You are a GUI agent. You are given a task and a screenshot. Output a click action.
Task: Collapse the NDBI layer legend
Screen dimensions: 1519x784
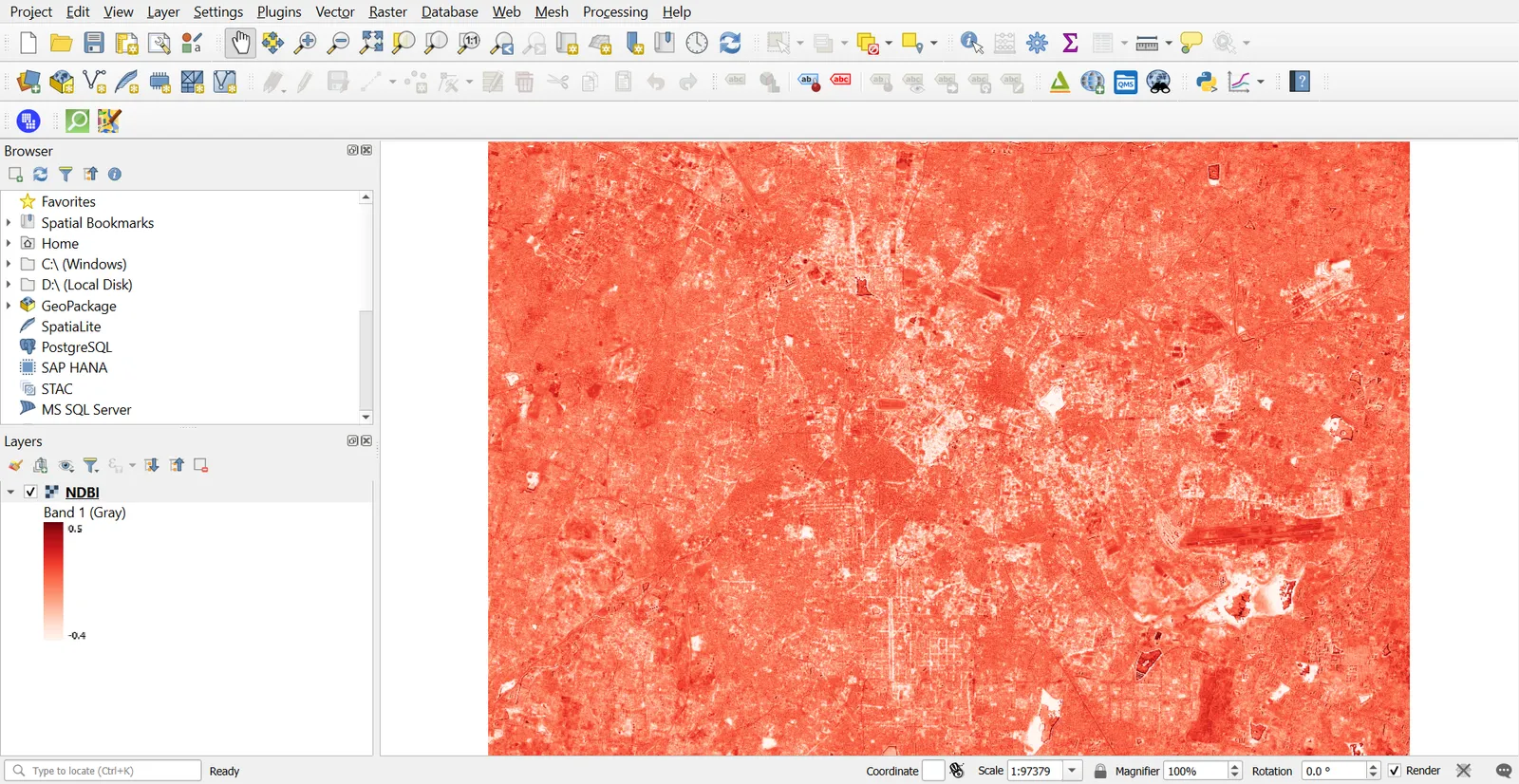pyautogui.click(x=10, y=492)
